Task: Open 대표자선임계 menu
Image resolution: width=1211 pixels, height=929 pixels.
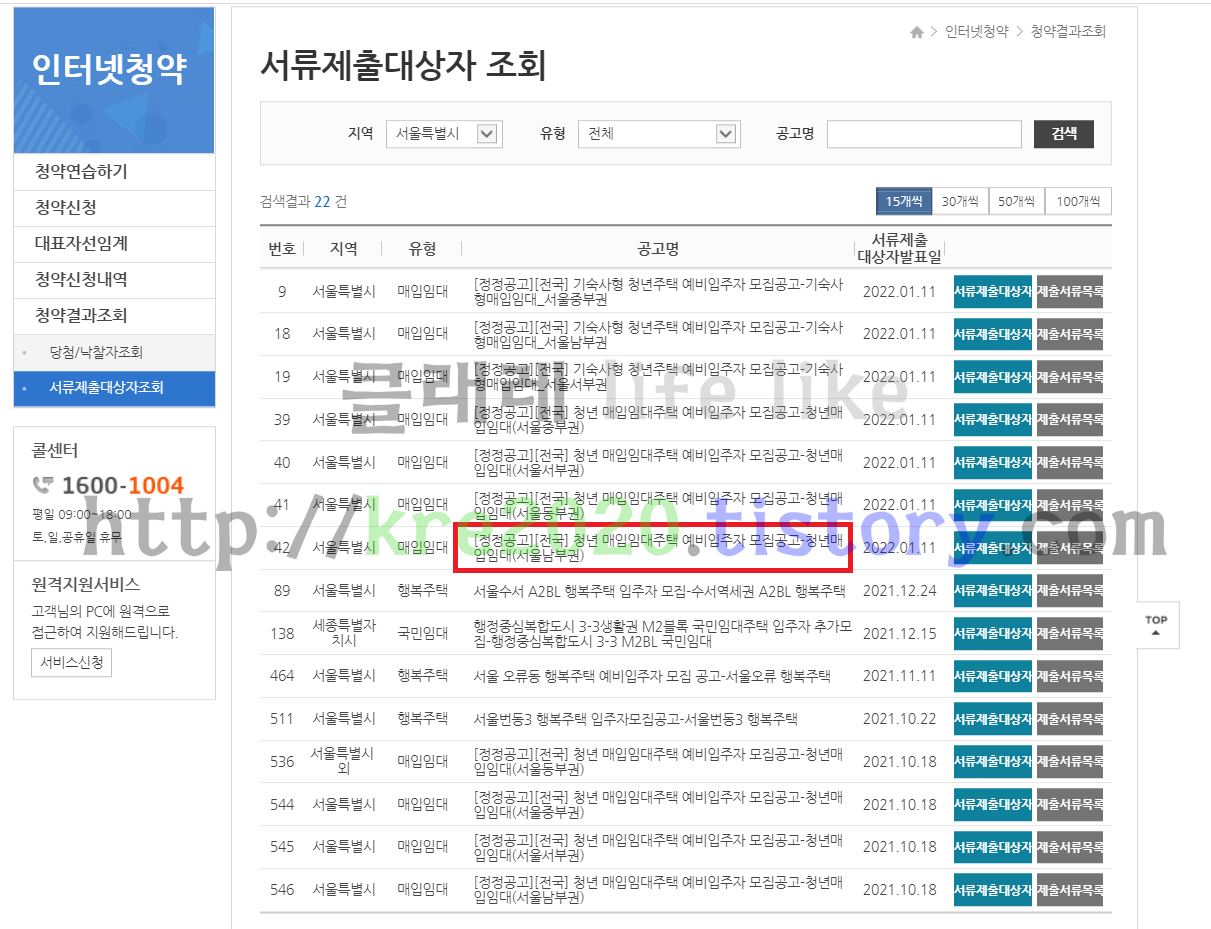Action: click(x=114, y=244)
